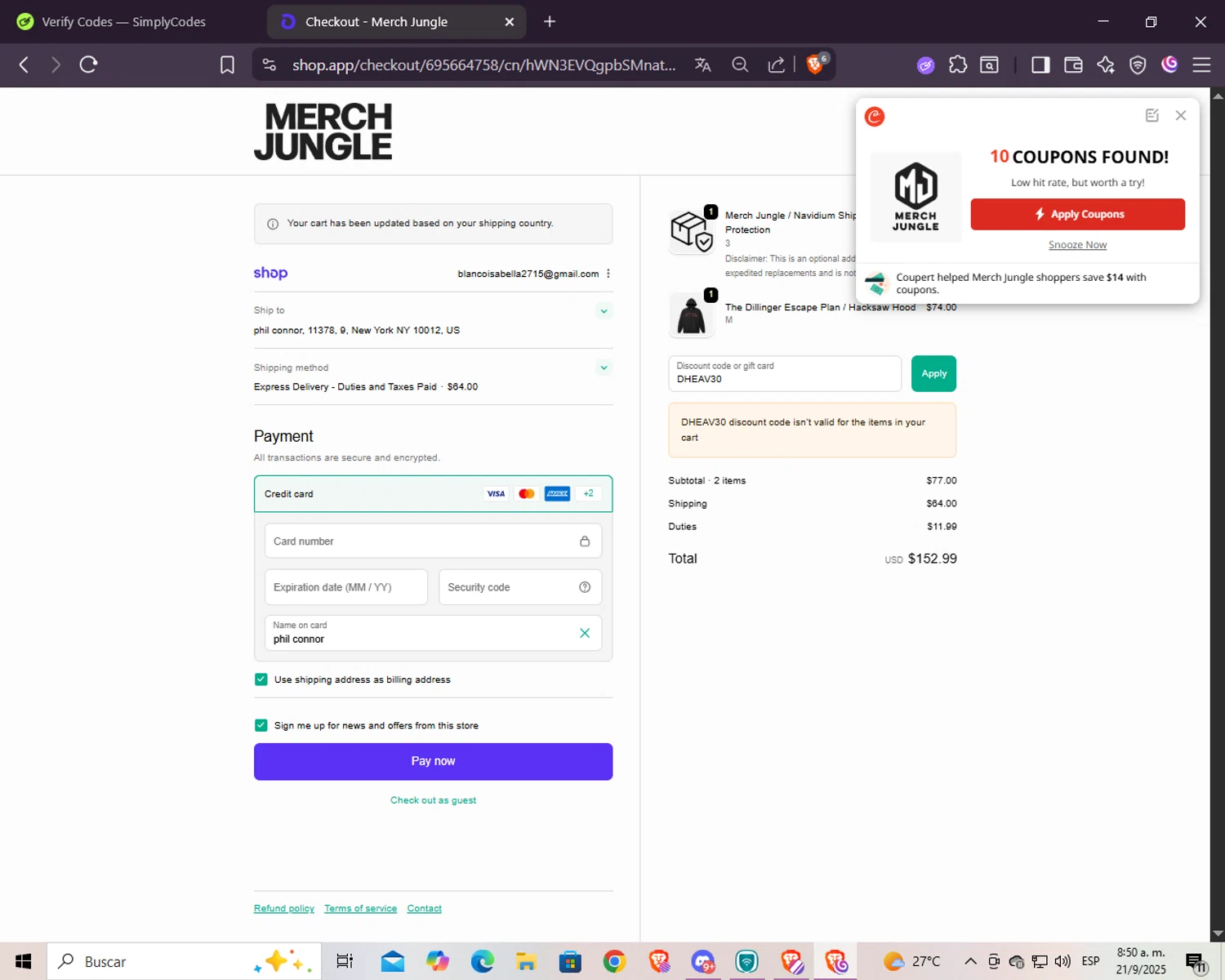Open new tab with plus button

click(x=550, y=21)
